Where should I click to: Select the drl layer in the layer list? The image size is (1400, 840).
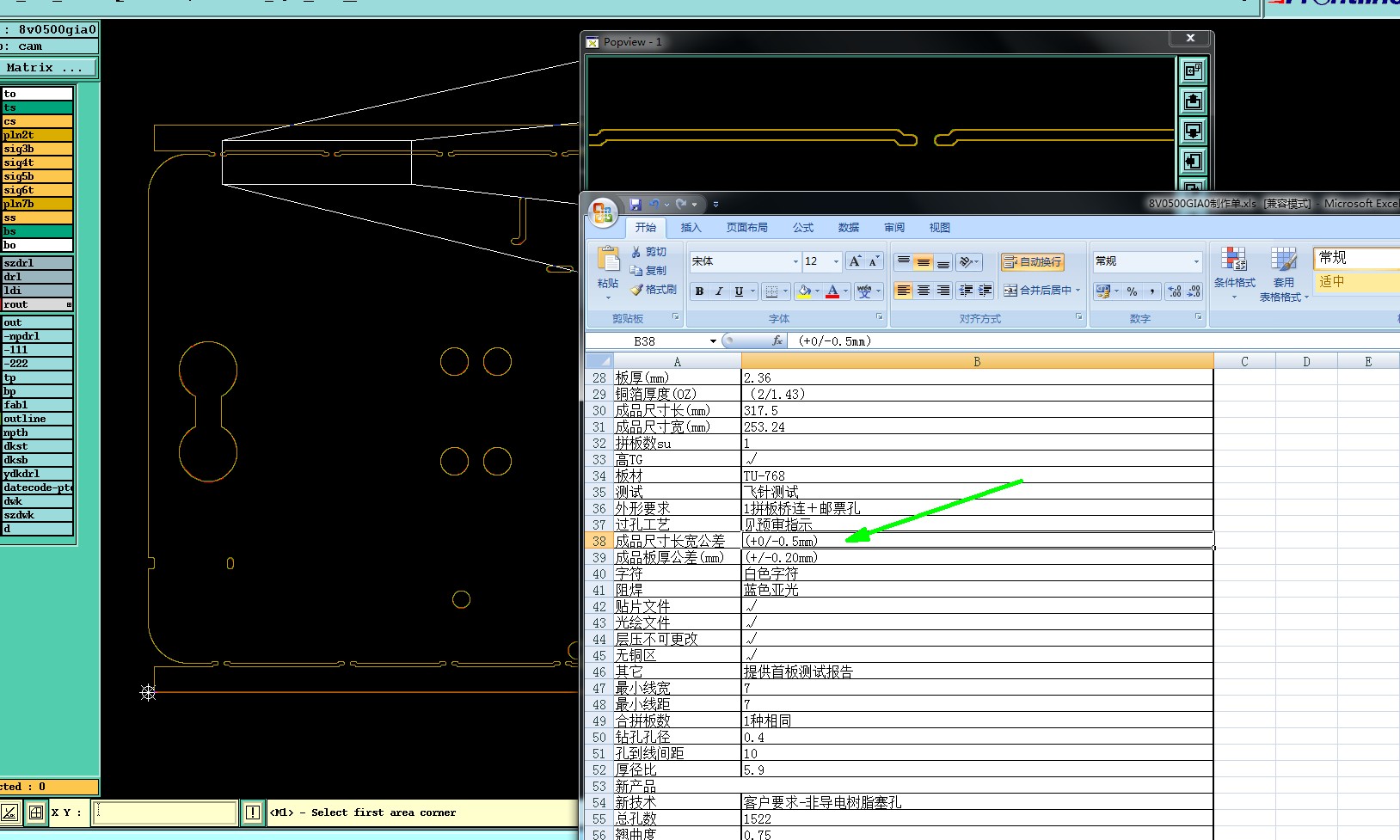[x=37, y=277]
